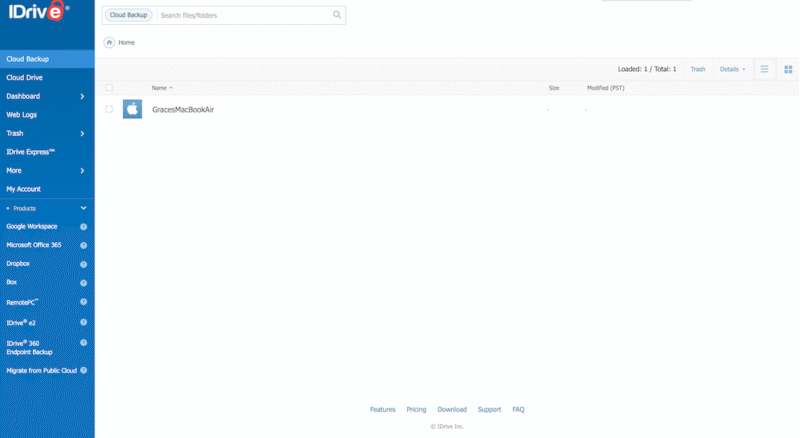Open the Cloud Backup search scope selector
The height and width of the screenshot is (438, 800).
(129, 15)
